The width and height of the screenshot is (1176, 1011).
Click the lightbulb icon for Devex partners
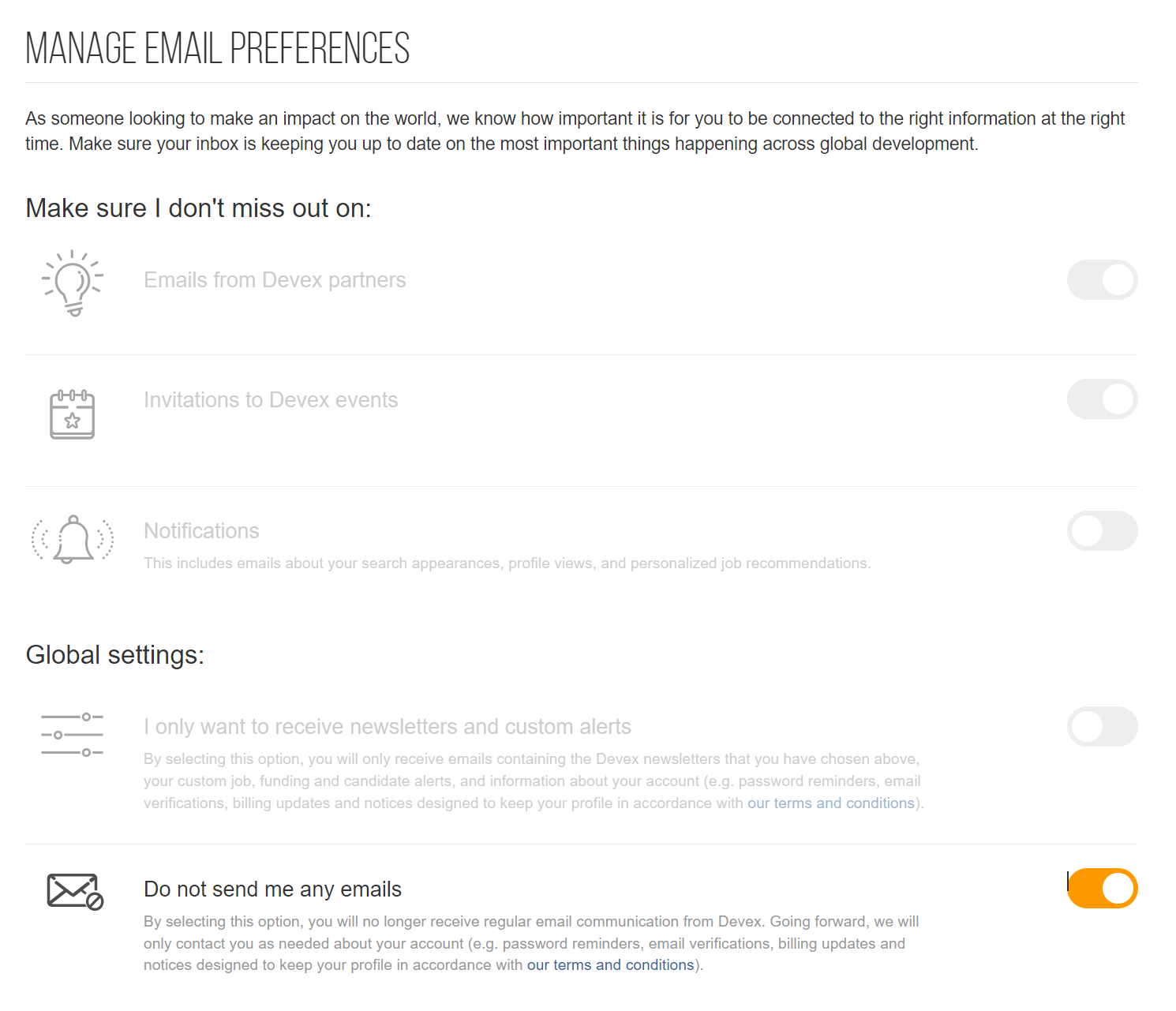pyautogui.click(x=73, y=283)
